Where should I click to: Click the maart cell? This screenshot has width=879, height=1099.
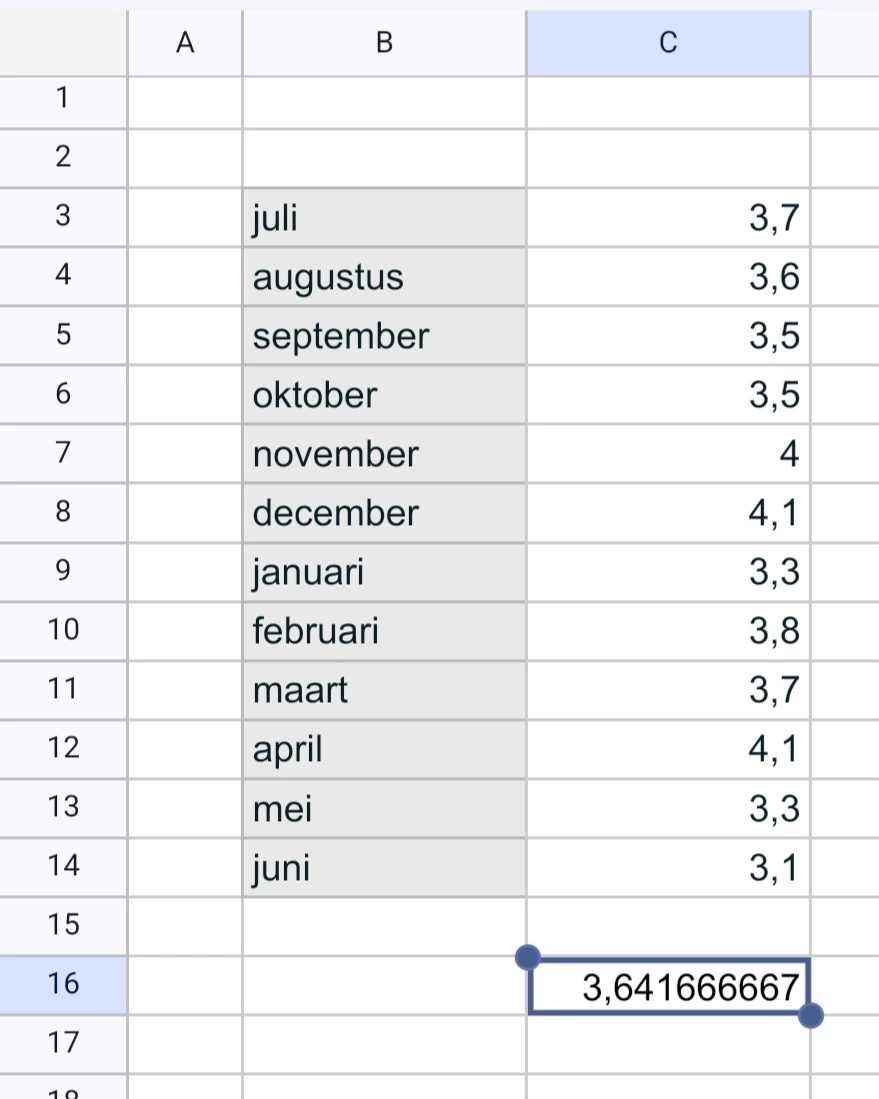(384, 690)
